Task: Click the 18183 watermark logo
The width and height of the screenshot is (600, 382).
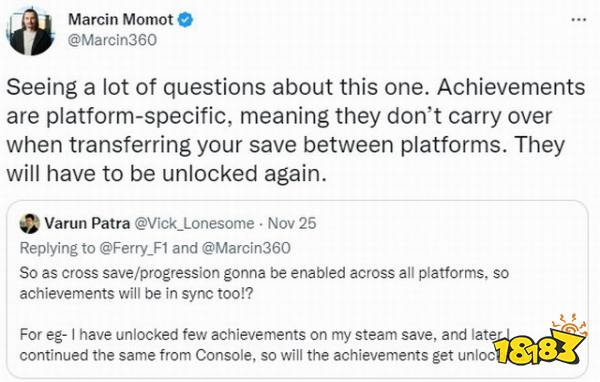Action: 540,342
